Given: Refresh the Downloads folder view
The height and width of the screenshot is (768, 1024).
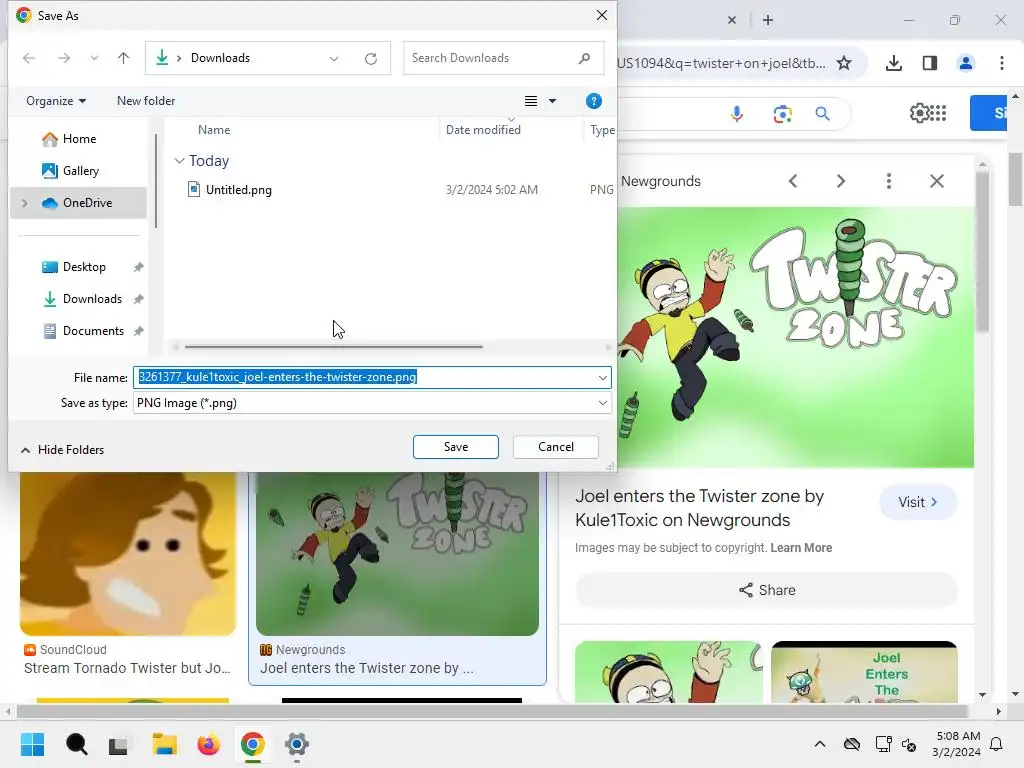Looking at the screenshot, I should coord(371,59).
